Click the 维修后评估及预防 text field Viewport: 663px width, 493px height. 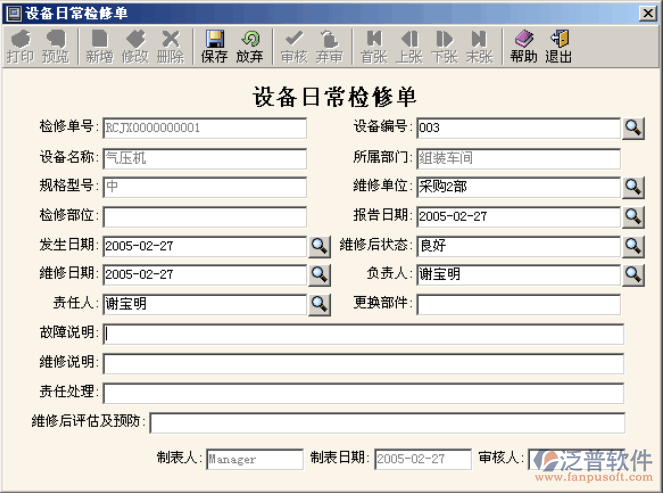click(387, 423)
